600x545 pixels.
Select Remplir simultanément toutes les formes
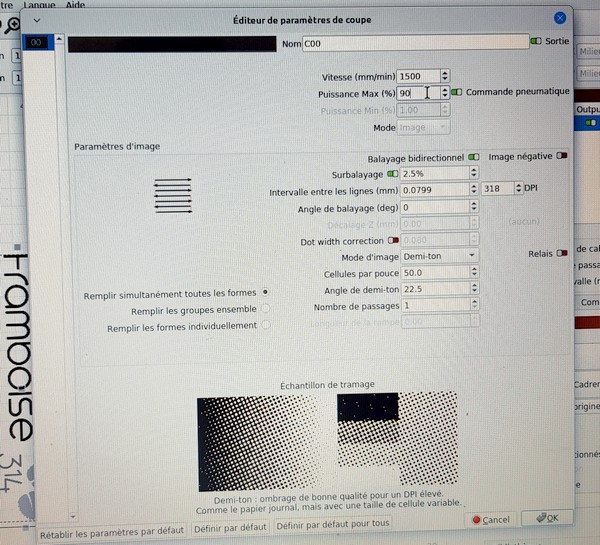click(265, 292)
